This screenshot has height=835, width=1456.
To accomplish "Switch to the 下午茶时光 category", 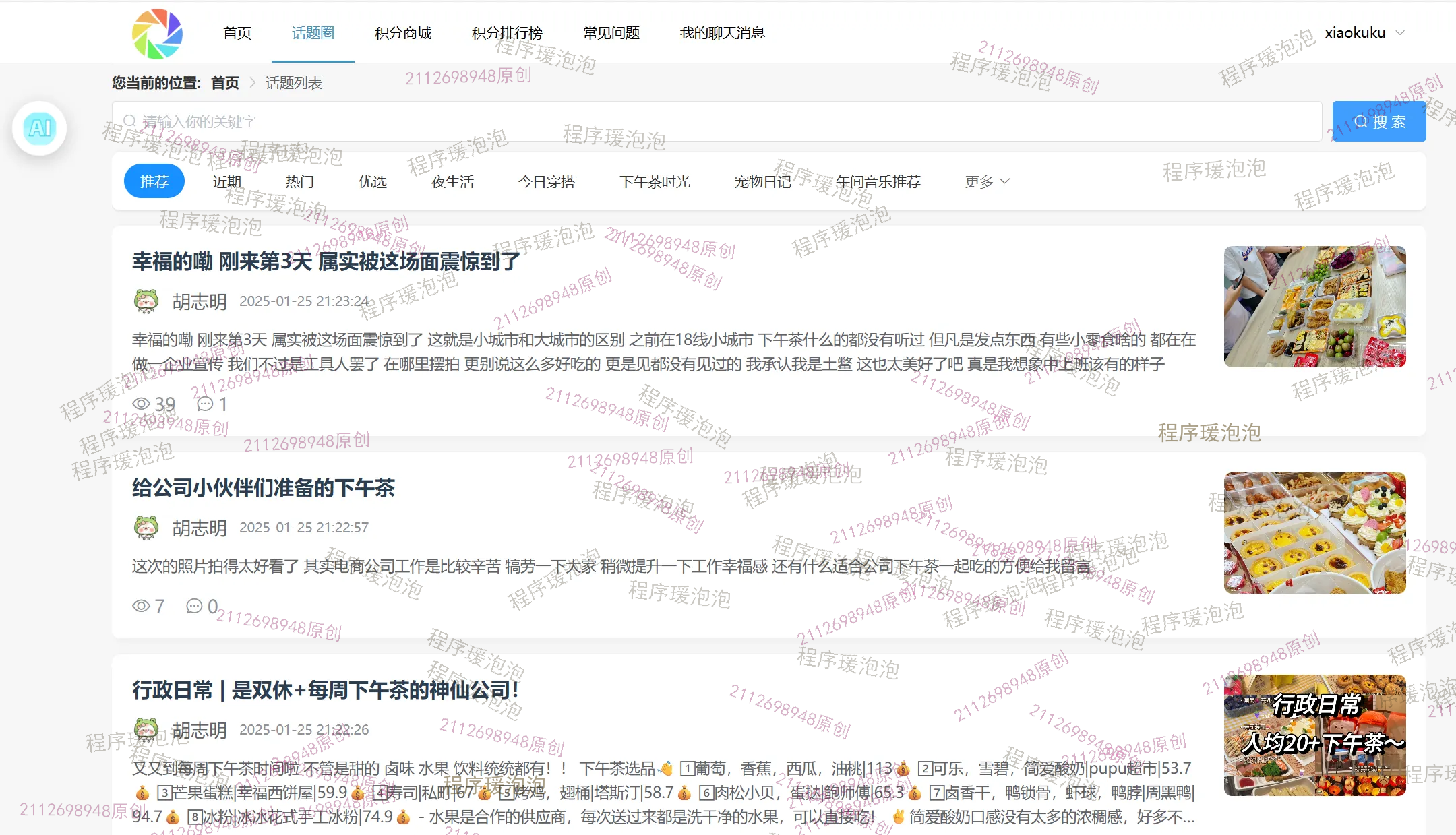I will click(655, 181).
